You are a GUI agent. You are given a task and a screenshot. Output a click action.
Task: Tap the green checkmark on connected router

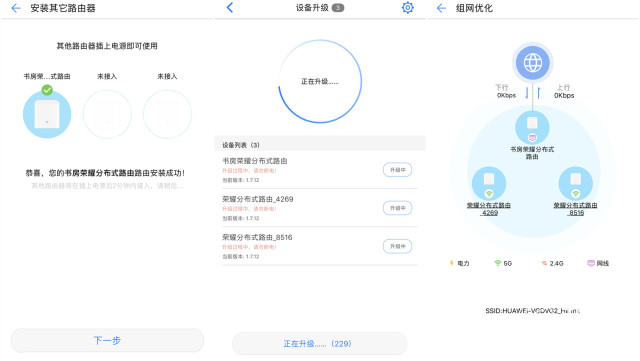pos(47,90)
